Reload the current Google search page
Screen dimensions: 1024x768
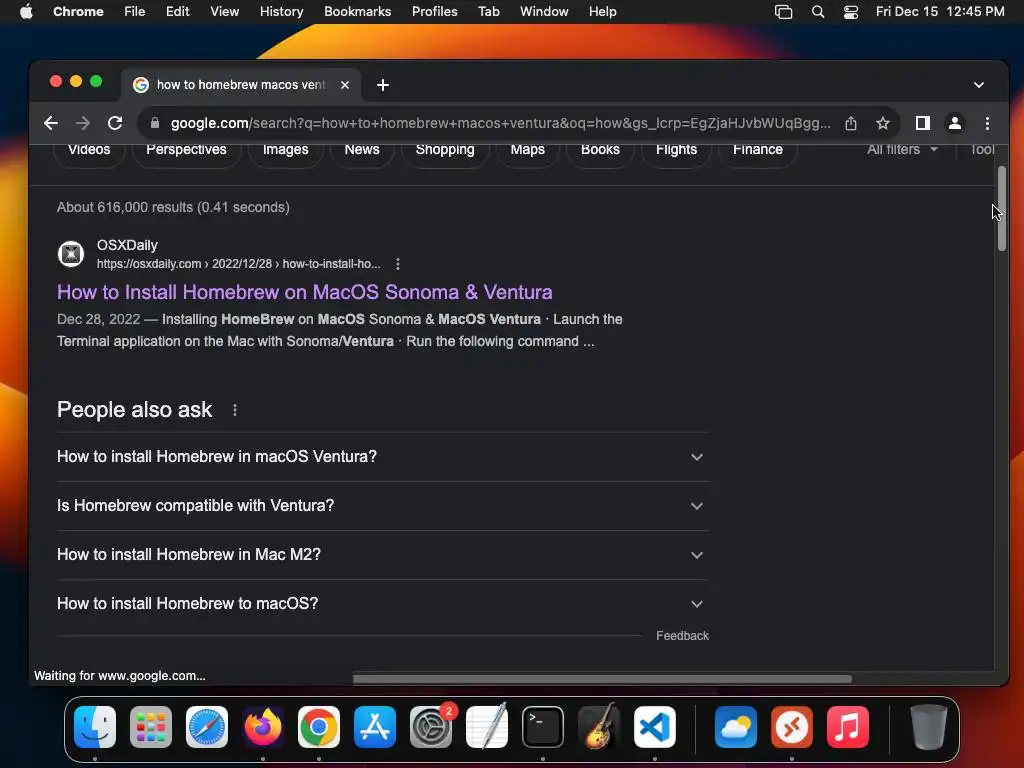point(115,123)
